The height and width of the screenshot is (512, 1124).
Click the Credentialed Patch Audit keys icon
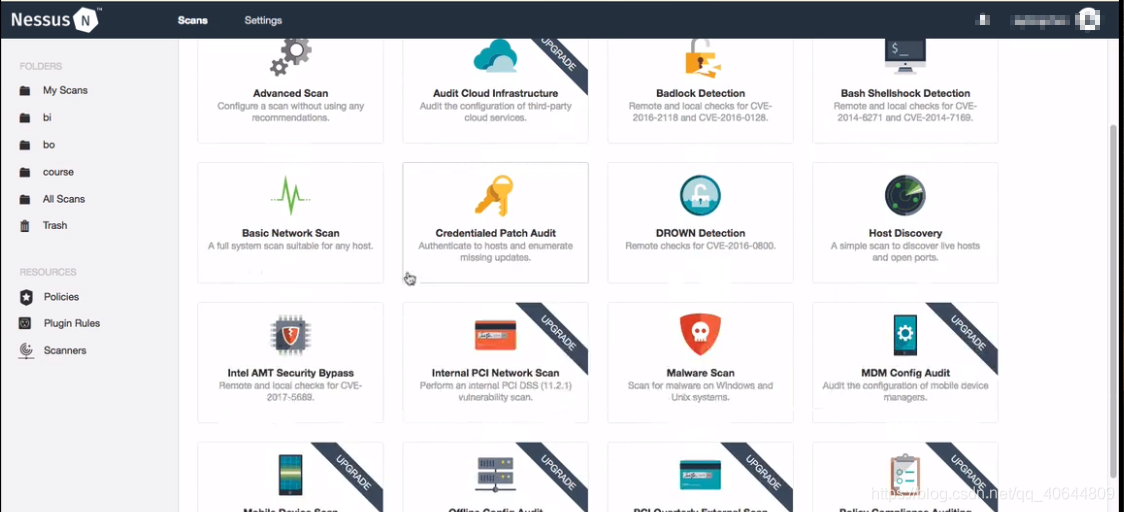[495, 195]
